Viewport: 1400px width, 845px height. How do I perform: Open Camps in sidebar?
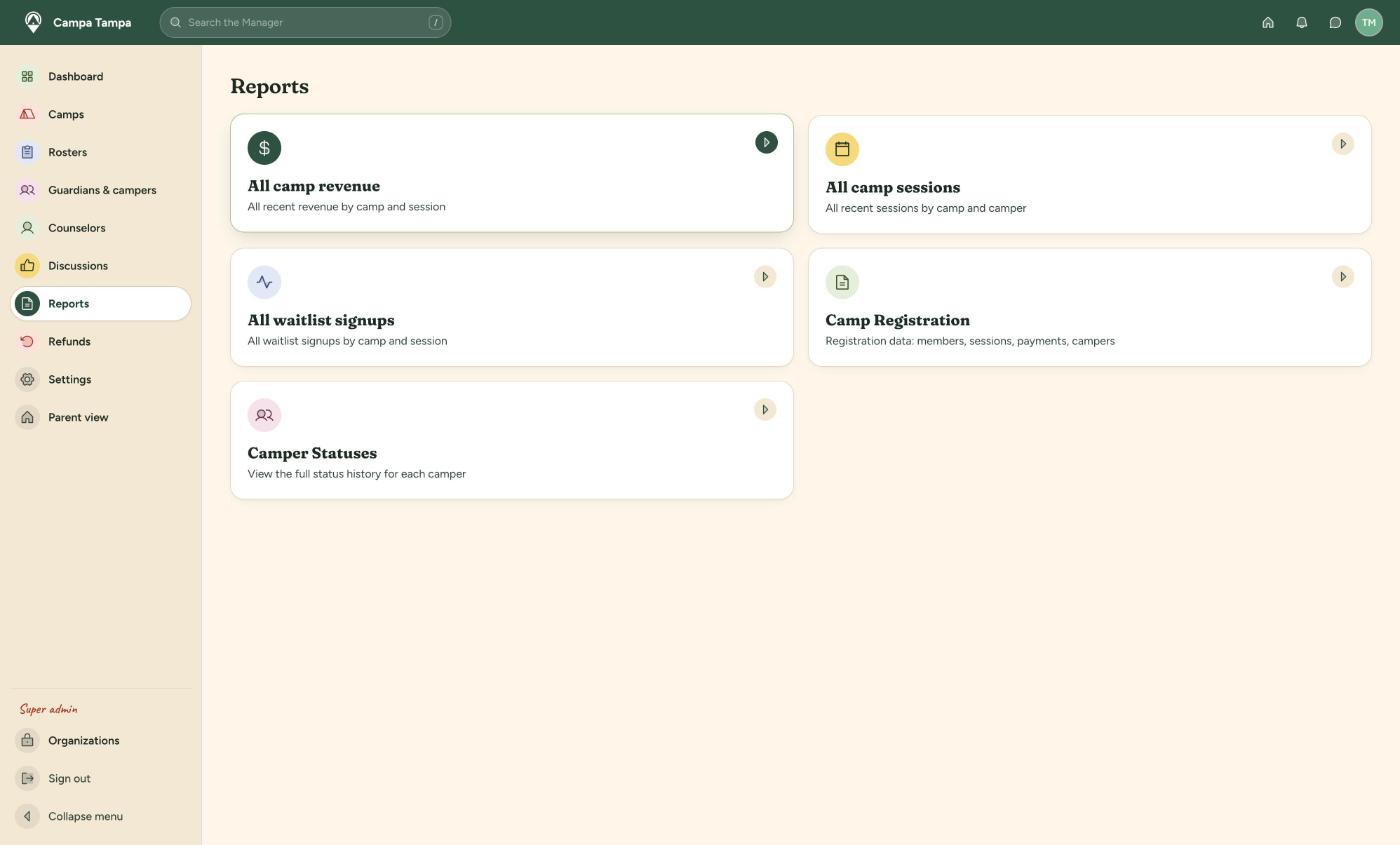tap(101, 115)
